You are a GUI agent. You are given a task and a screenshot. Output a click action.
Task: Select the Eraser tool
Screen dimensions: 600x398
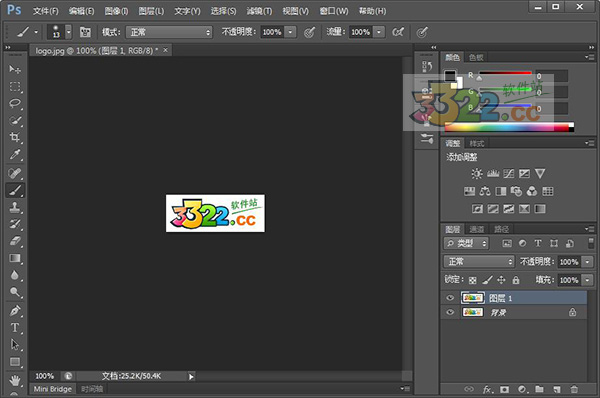click(x=15, y=241)
